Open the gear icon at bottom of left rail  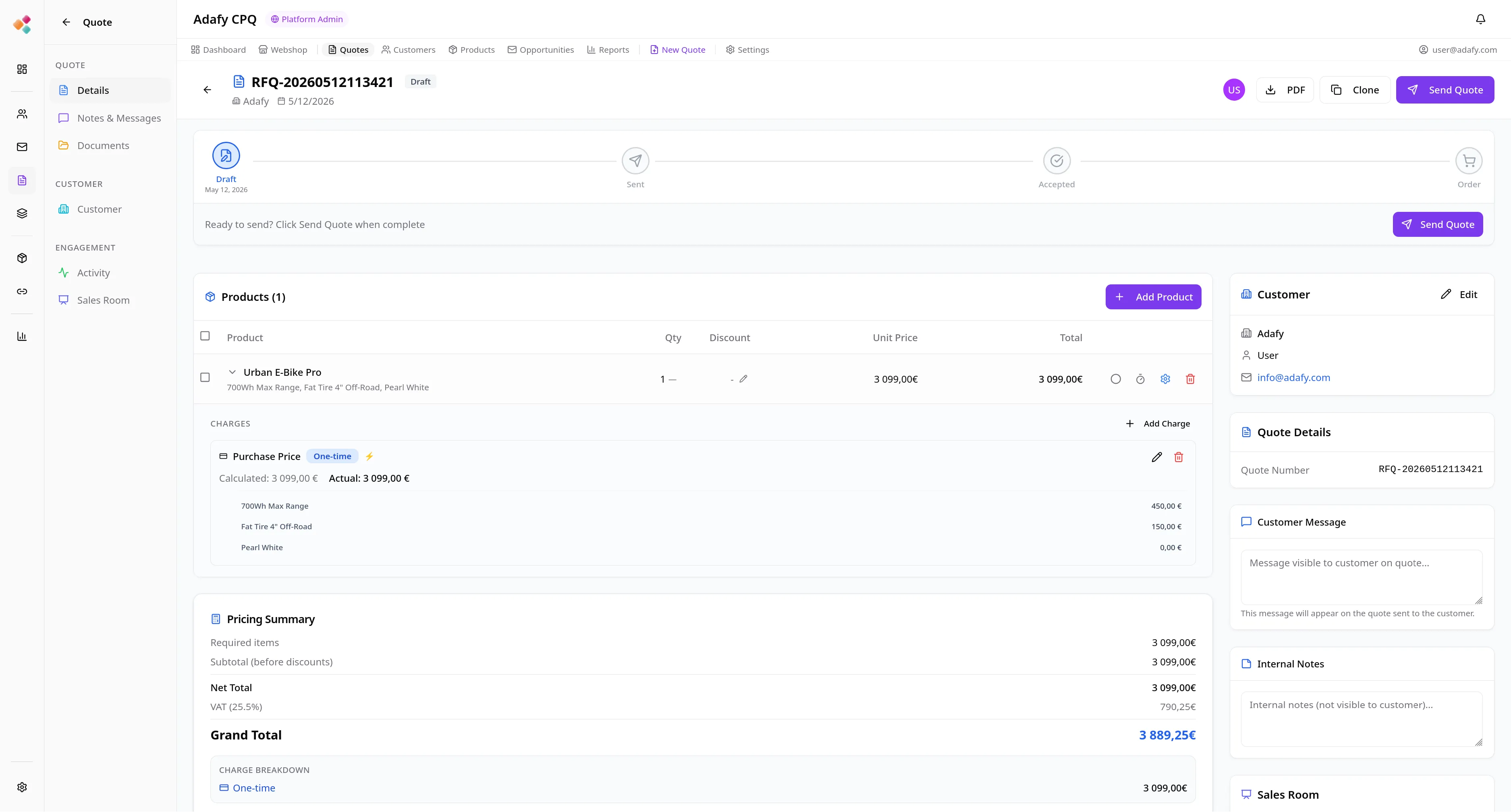(x=22, y=787)
